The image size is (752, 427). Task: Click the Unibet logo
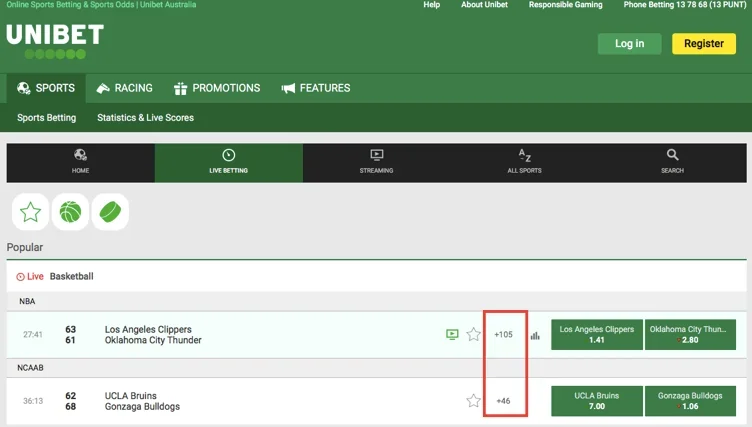click(x=55, y=41)
